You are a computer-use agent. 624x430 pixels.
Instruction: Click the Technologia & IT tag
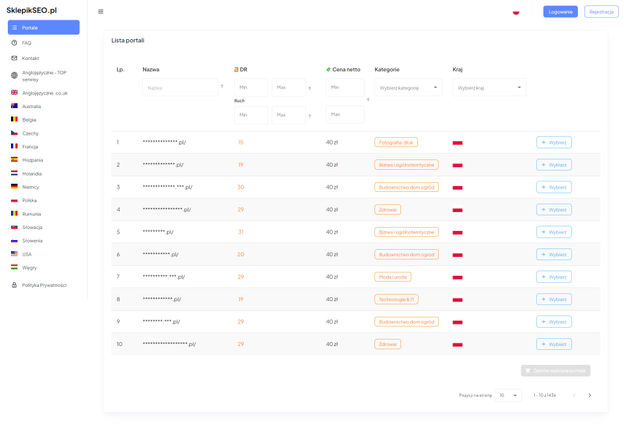click(x=396, y=299)
